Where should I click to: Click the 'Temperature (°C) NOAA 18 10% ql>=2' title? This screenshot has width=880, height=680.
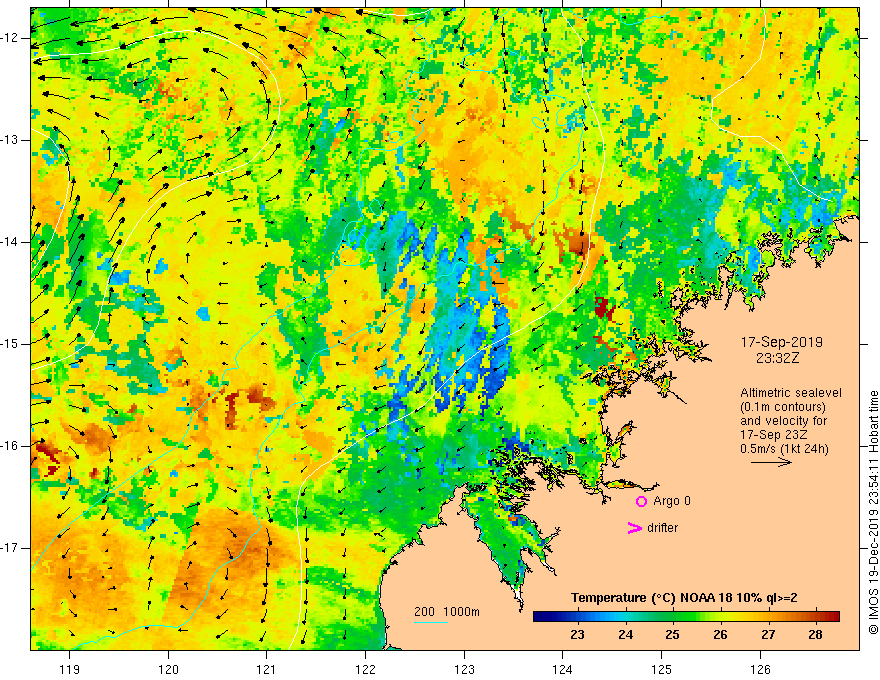click(x=684, y=598)
